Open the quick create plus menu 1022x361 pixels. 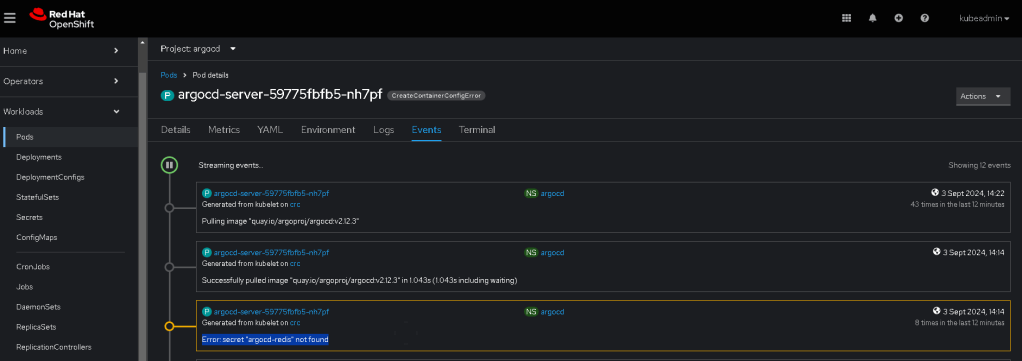(x=898, y=18)
